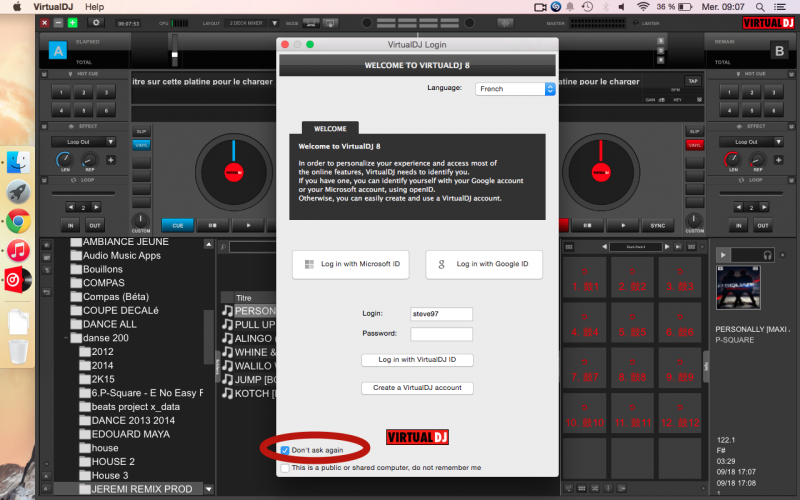Open the Language dropdown set to French
This screenshot has width=800, height=500.
pyautogui.click(x=514, y=89)
